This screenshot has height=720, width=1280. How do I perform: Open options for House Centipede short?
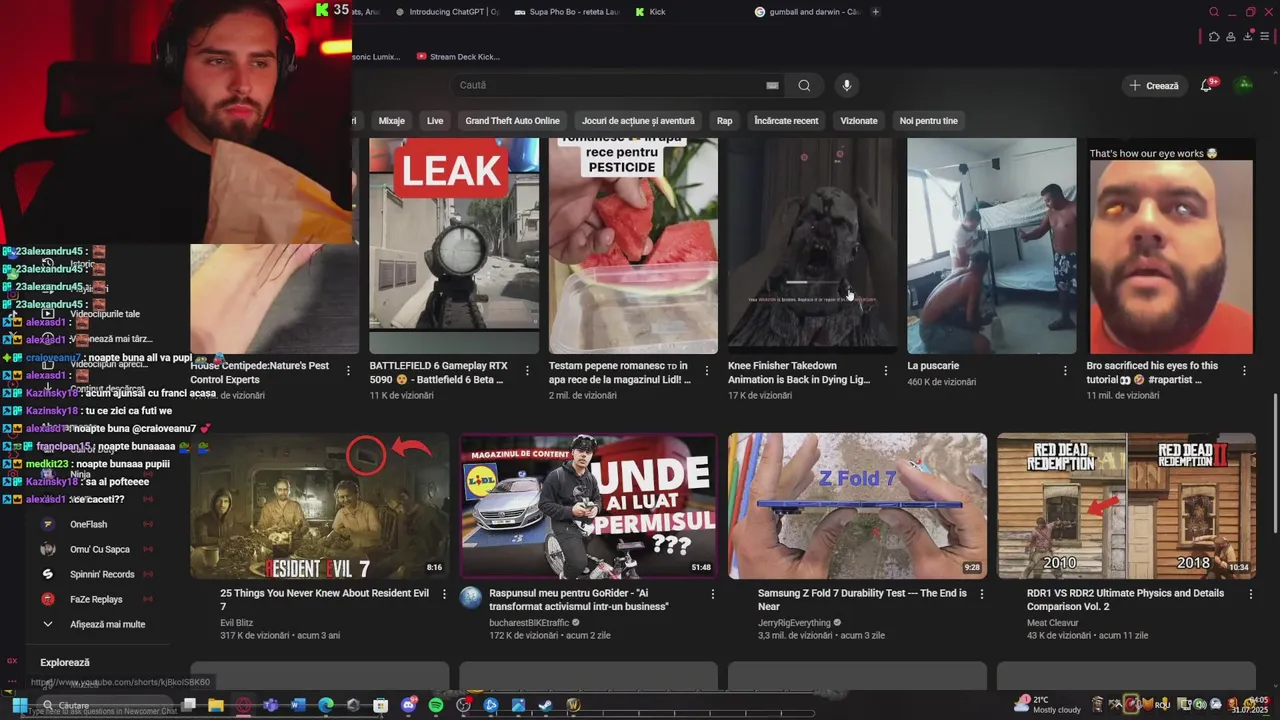click(x=348, y=371)
